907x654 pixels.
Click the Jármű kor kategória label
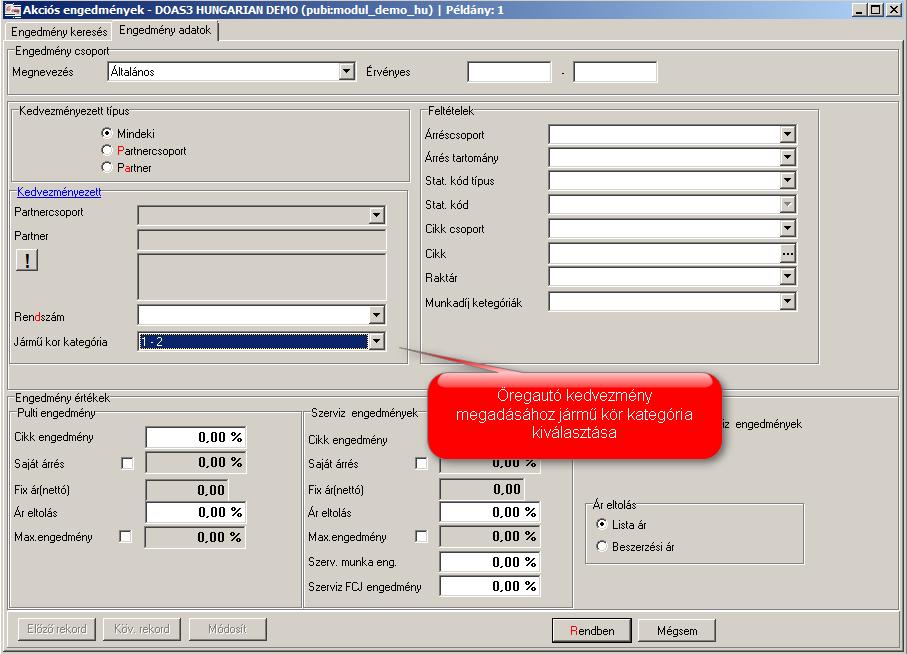(61, 342)
